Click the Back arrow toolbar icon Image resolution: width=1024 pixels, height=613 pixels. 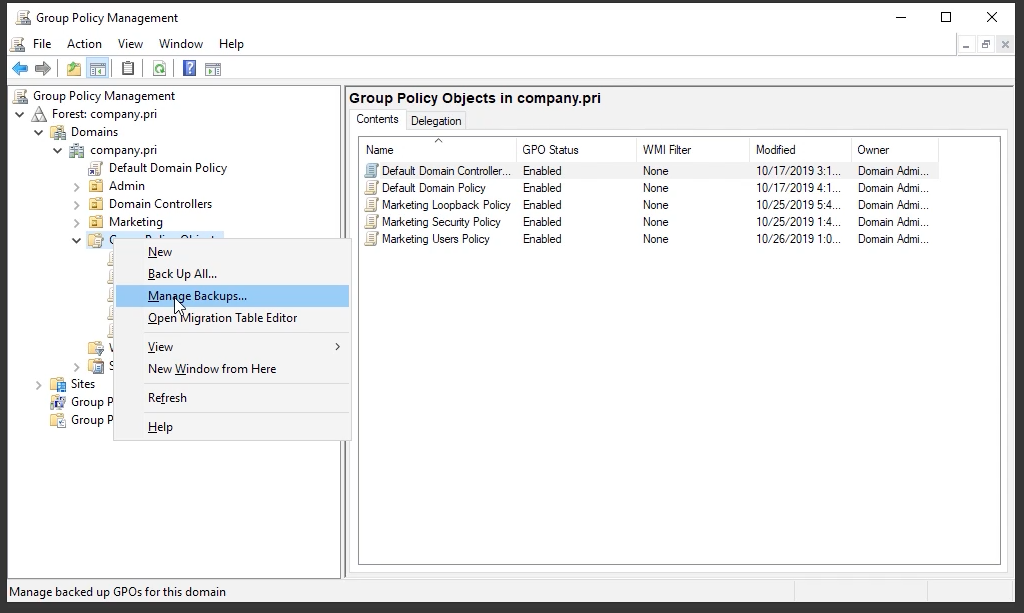19,69
